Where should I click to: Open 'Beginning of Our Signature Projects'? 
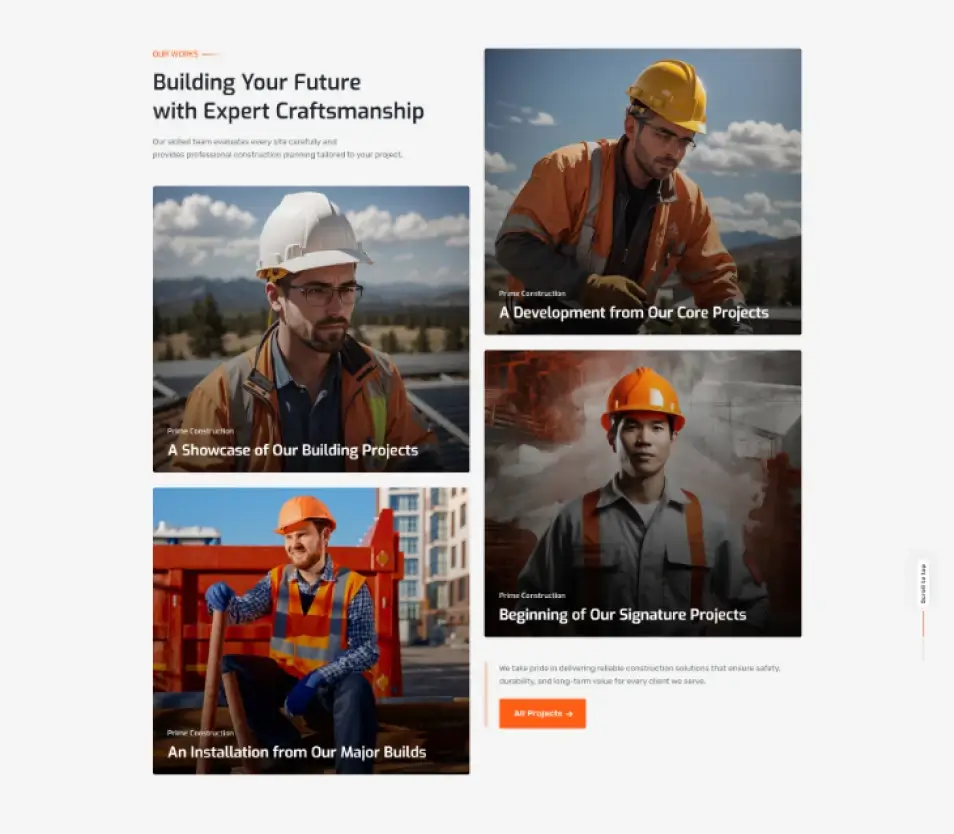622,615
